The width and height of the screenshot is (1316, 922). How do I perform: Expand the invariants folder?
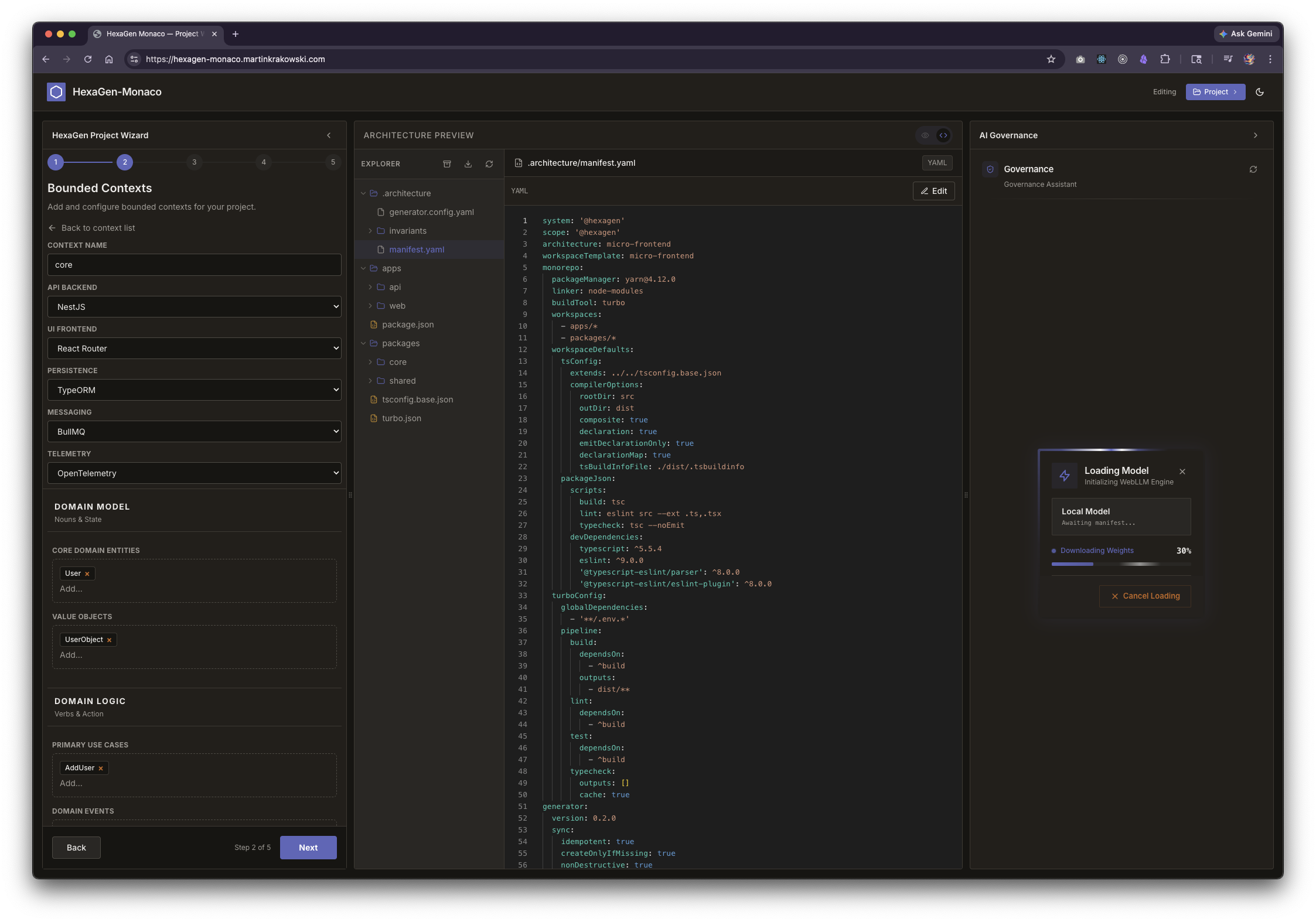(370, 231)
